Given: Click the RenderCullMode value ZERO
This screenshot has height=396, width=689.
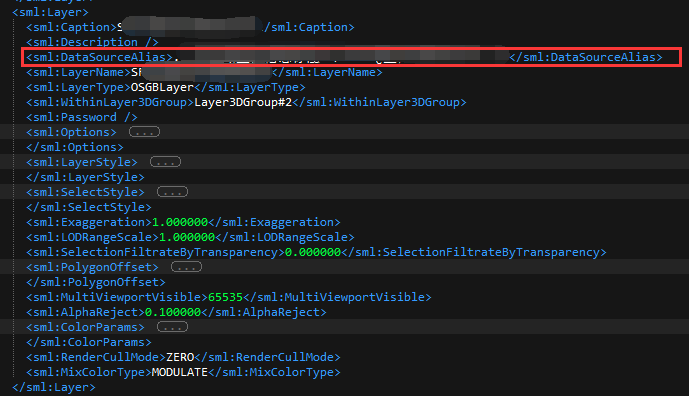Looking at the screenshot, I should (x=180, y=357).
